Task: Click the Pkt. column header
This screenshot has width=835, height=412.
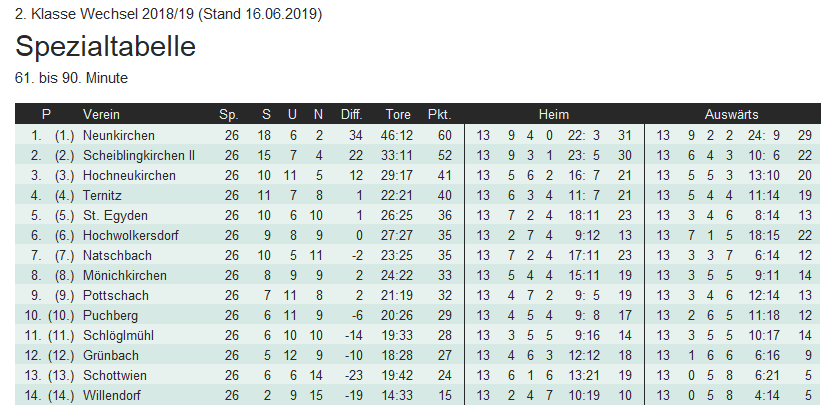Action: tap(439, 114)
